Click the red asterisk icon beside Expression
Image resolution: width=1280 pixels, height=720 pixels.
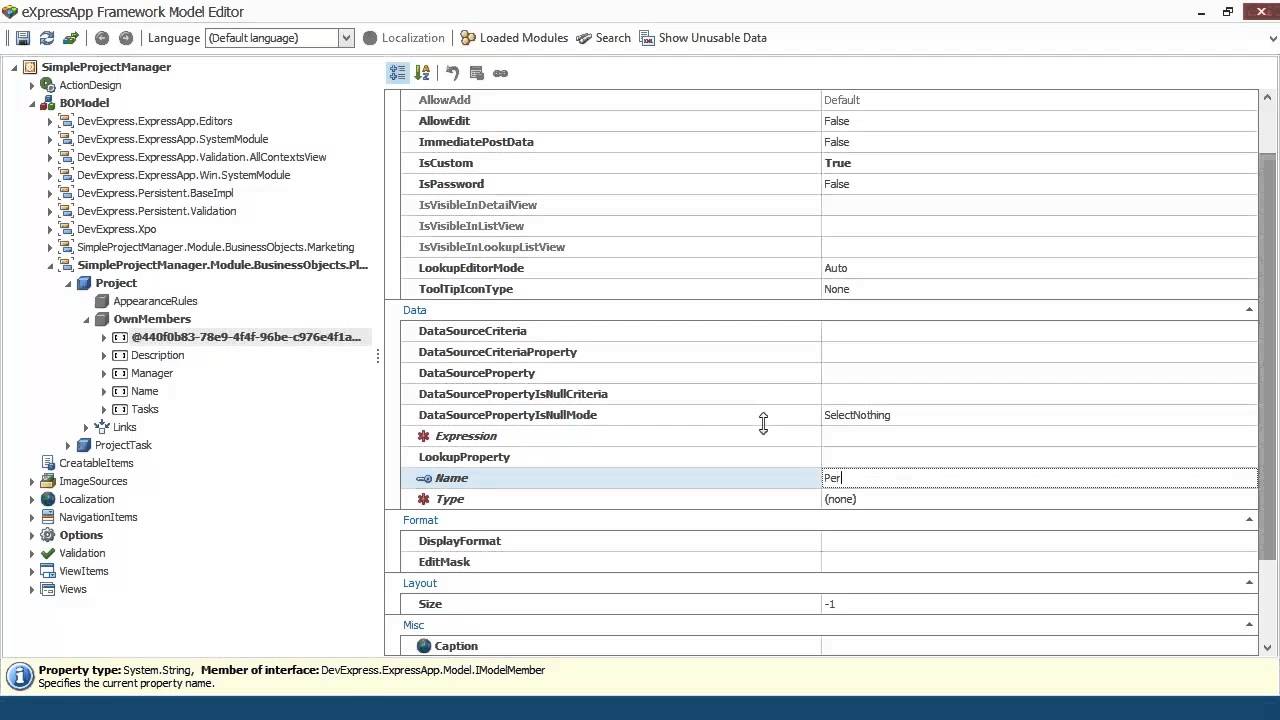[424, 436]
